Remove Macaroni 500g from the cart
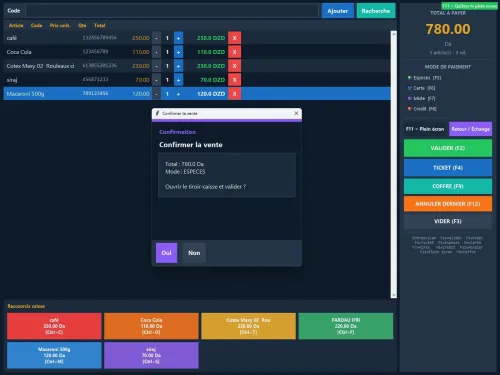500x375 pixels. (x=234, y=94)
